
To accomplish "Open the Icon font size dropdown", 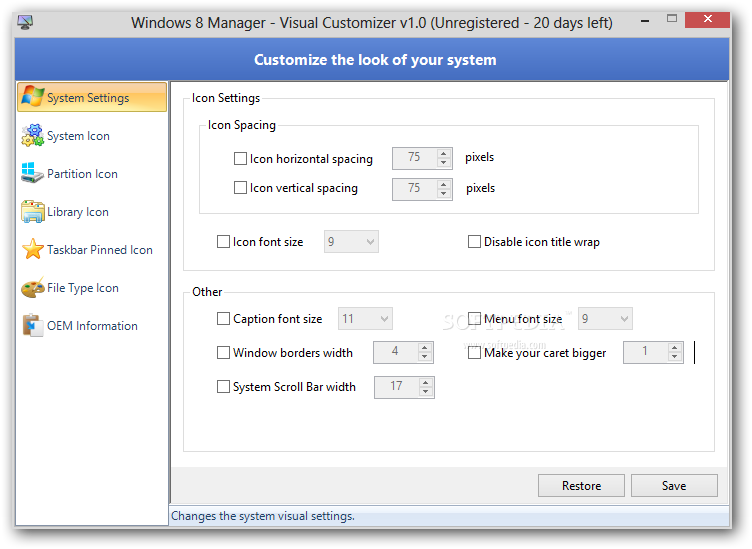I will (x=351, y=241).
